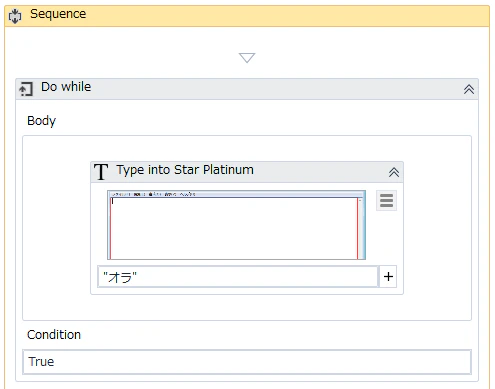
Task: Click the Condition field containing True
Action: 247,362
